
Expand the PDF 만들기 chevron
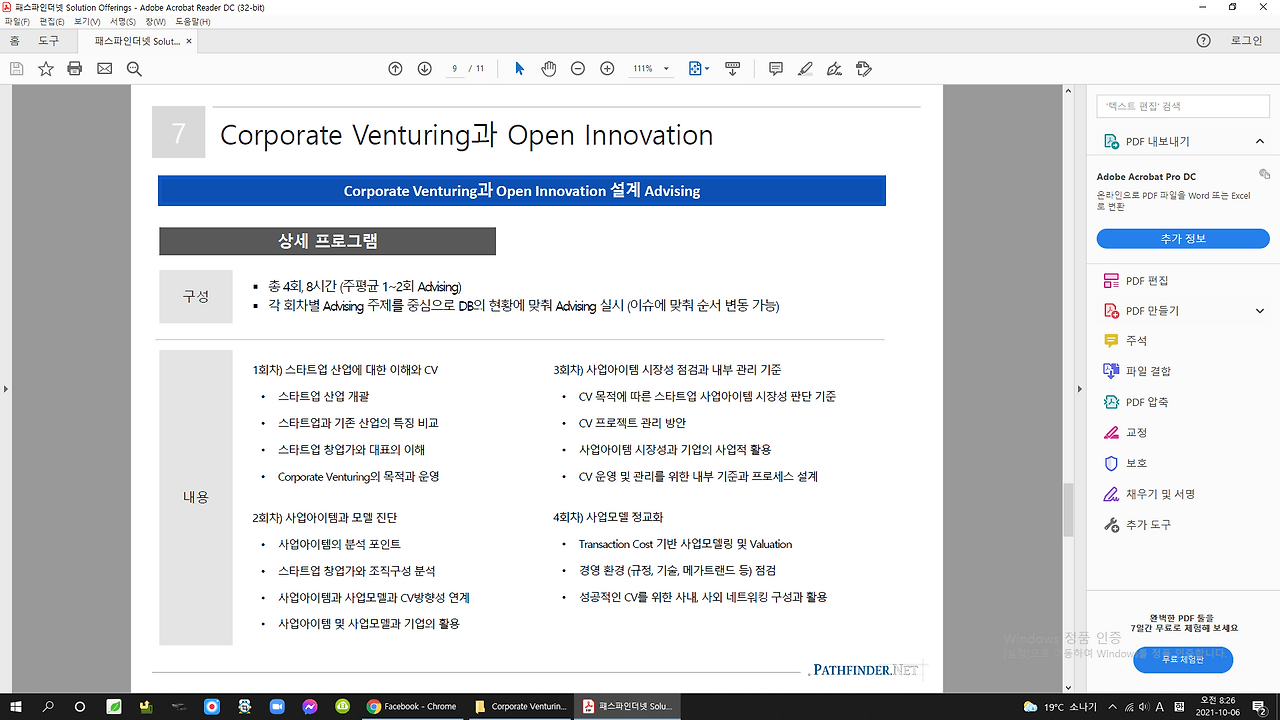[x=1260, y=311]
